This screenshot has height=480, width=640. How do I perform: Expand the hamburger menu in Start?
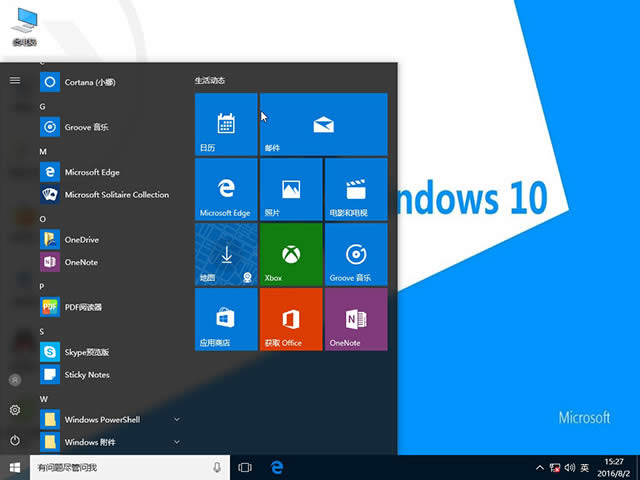[15, 80]
